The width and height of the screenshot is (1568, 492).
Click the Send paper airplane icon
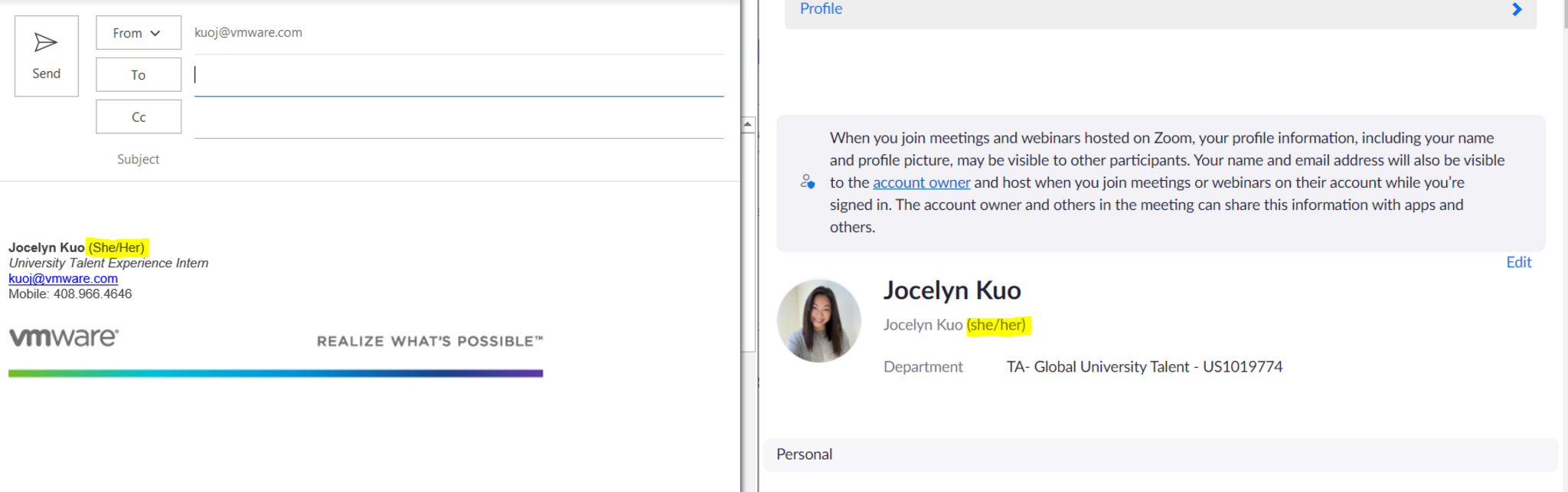coord(46,43)
